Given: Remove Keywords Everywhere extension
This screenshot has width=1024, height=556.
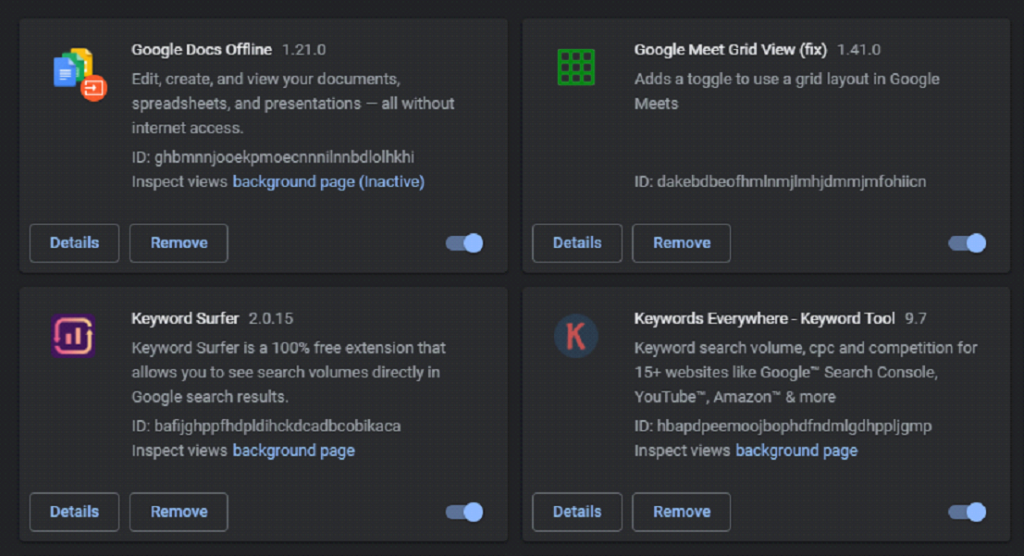Looking at the screenshot, I should pyautogui.click(x=681, y=512).
